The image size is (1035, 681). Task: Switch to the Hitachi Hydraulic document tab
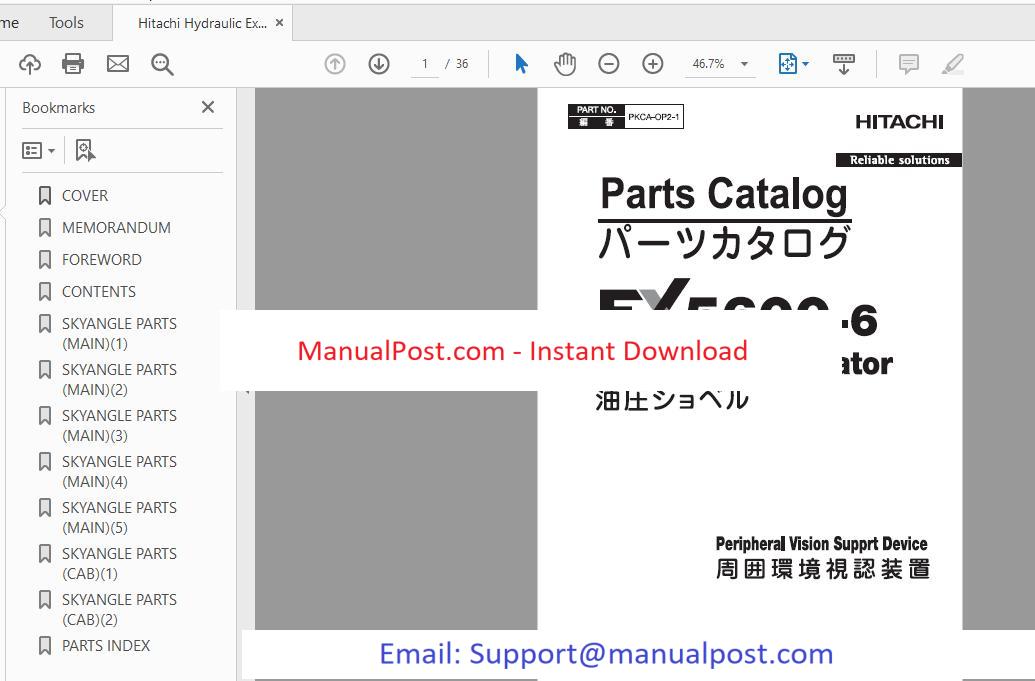(201, 23)
